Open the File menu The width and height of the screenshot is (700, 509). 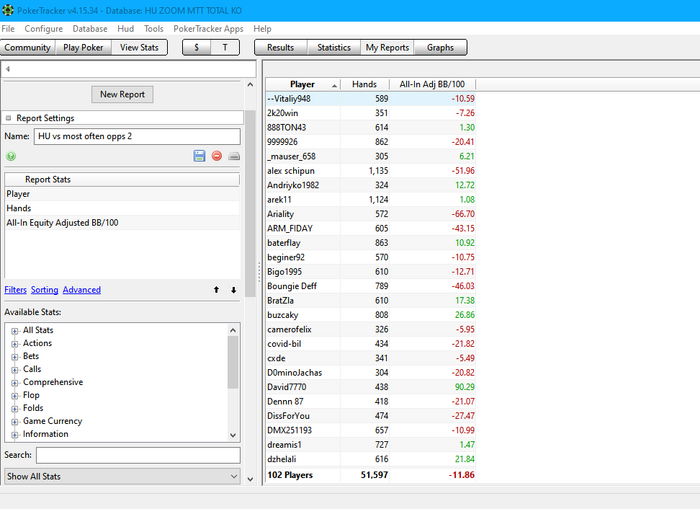tap(8, 29)
